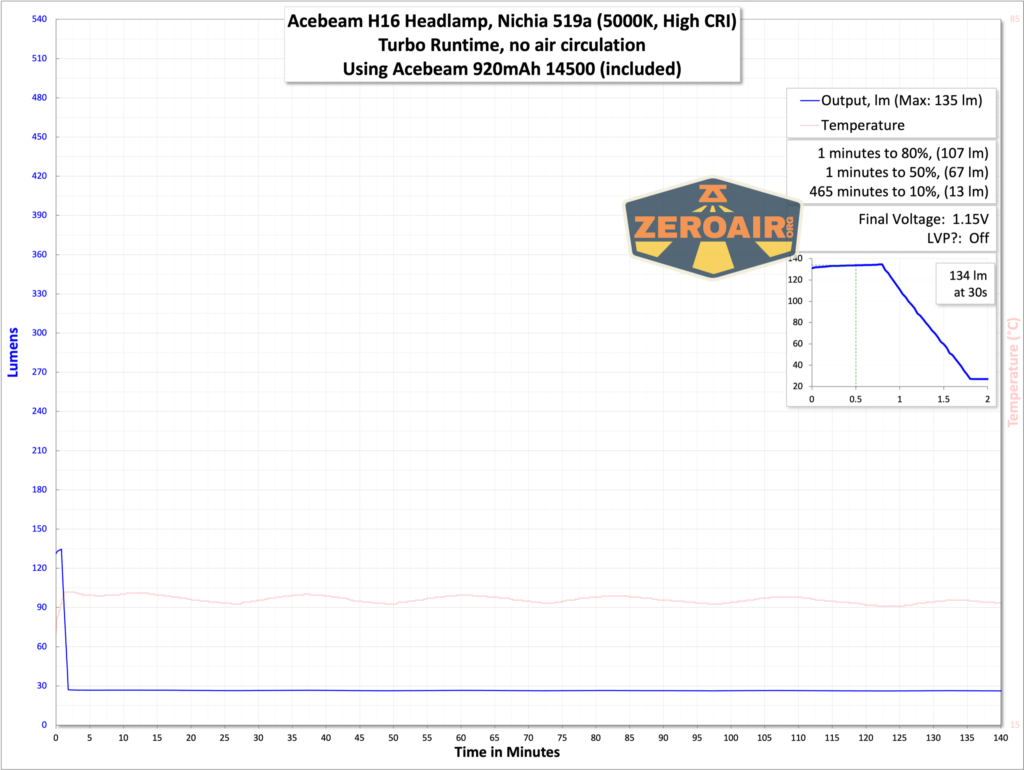This screenshot has width=1024, height=770.
Task: Select the chart title mentioning Acebeam H16 Headlamp
Action: (512, 19)
